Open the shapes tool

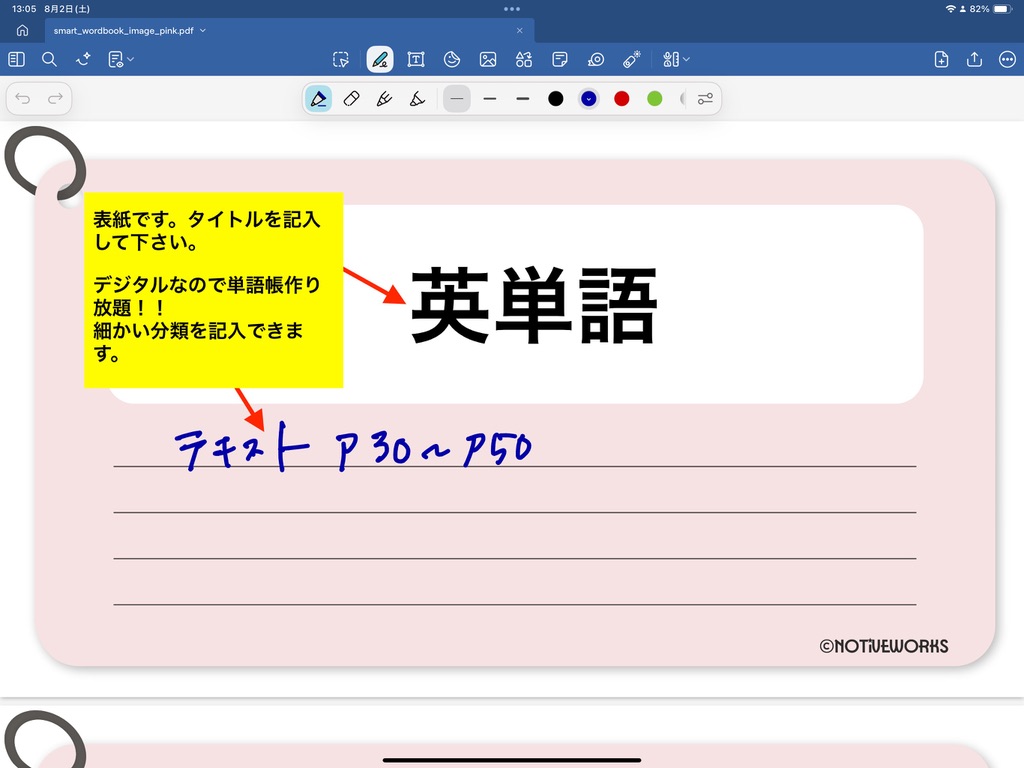click(x=524, y=59)
